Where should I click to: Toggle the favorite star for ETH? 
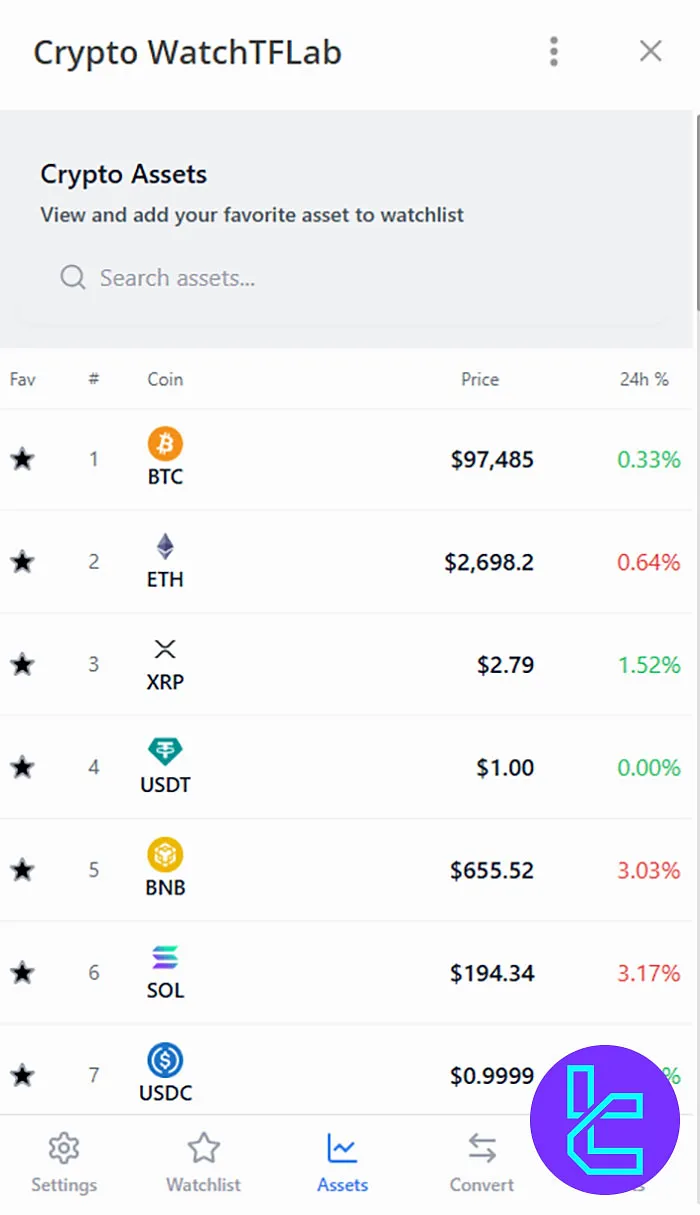click(22, 562)
